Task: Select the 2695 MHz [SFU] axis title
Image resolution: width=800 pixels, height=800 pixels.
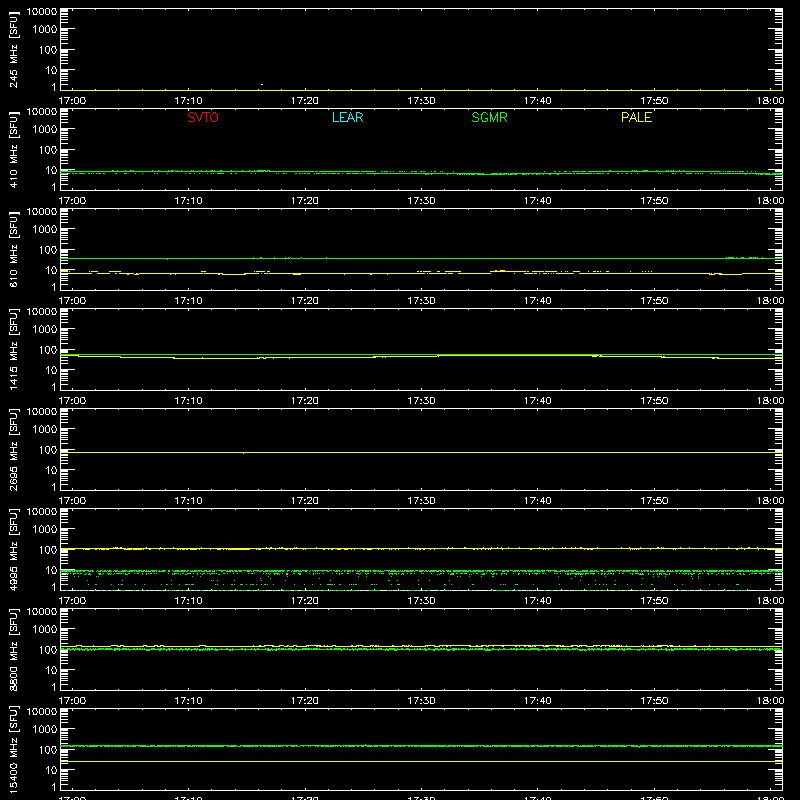Action: (x=13, y=449)
